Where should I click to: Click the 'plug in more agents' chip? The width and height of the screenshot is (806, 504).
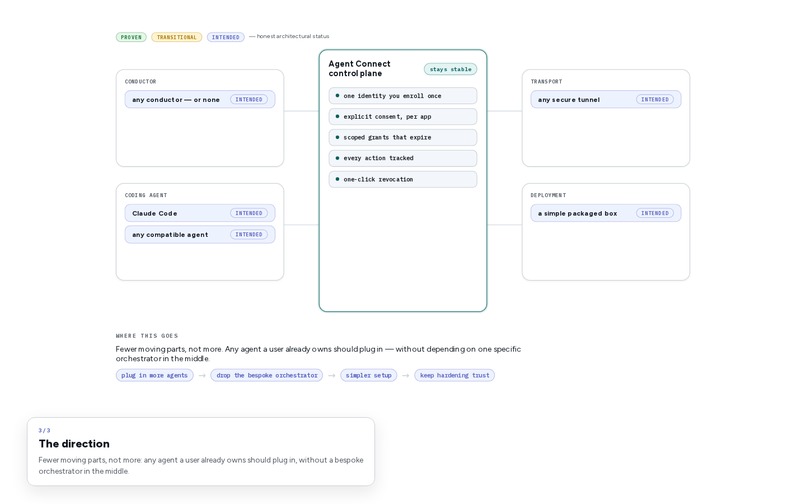[155, 375]
